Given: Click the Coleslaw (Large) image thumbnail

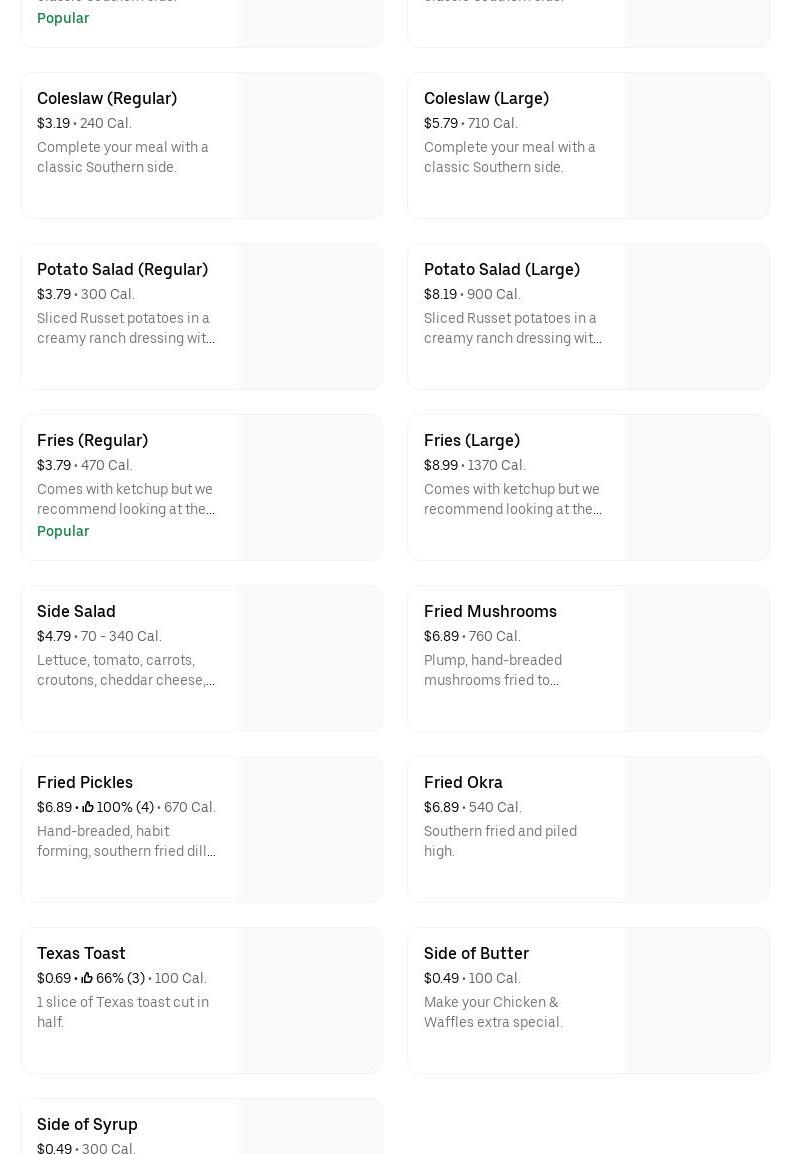Looking at the screenshot, I should tap(696, 146).
